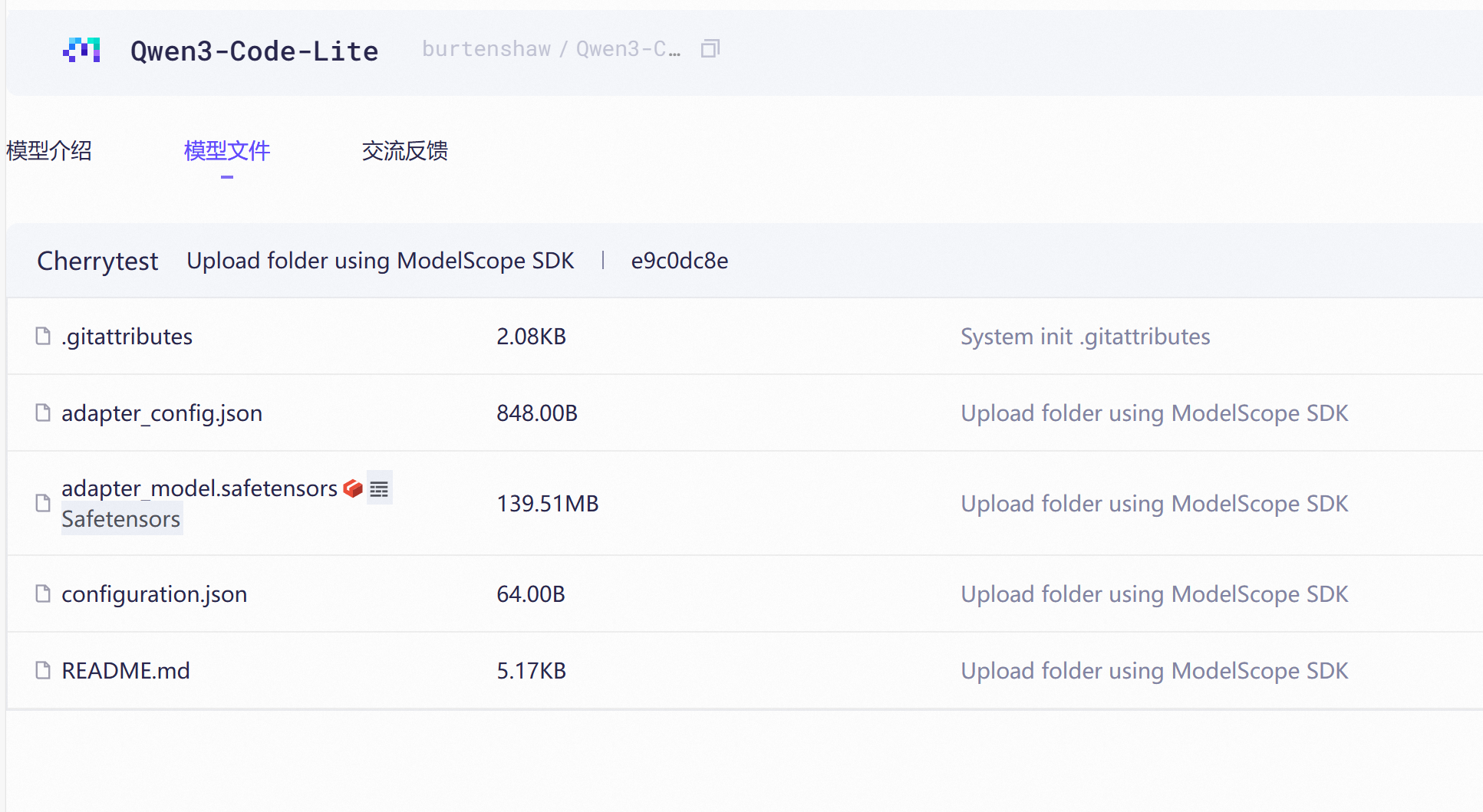Screen dimensions: 1483x812
Task: Open the .gitattributes file
Action: 127,336
